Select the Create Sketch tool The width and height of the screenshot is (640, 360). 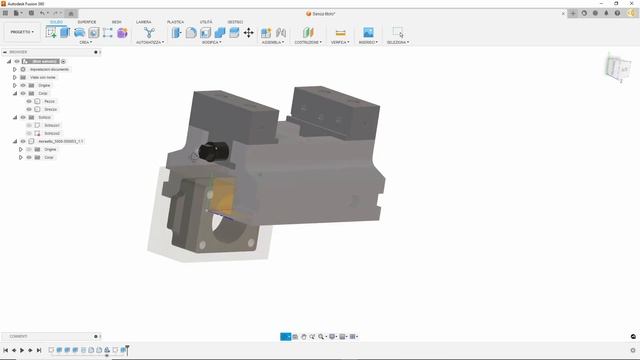click(x=51, y=32)
